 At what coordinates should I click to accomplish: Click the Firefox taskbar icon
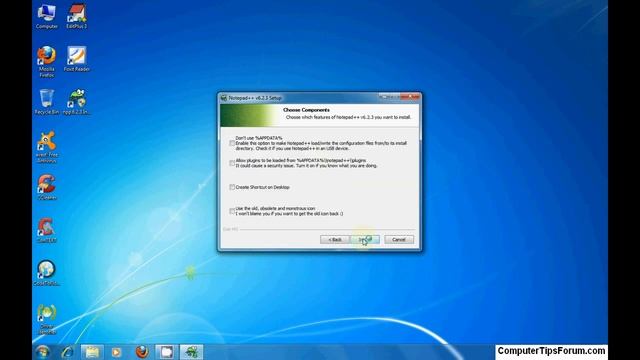point(142,351)
